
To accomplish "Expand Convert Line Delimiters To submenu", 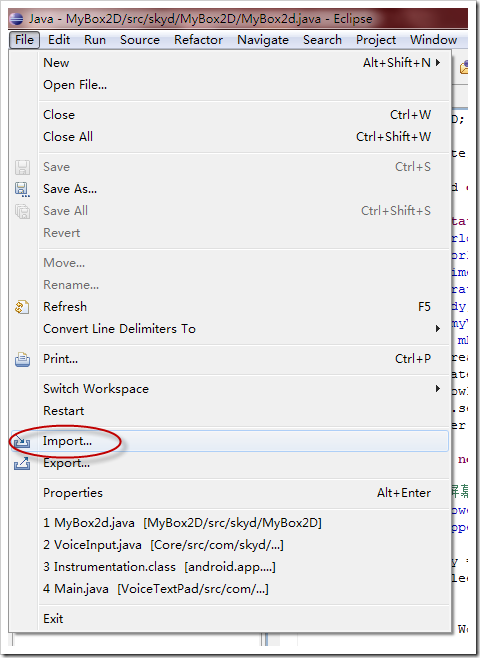I will (x=438, y=329).
